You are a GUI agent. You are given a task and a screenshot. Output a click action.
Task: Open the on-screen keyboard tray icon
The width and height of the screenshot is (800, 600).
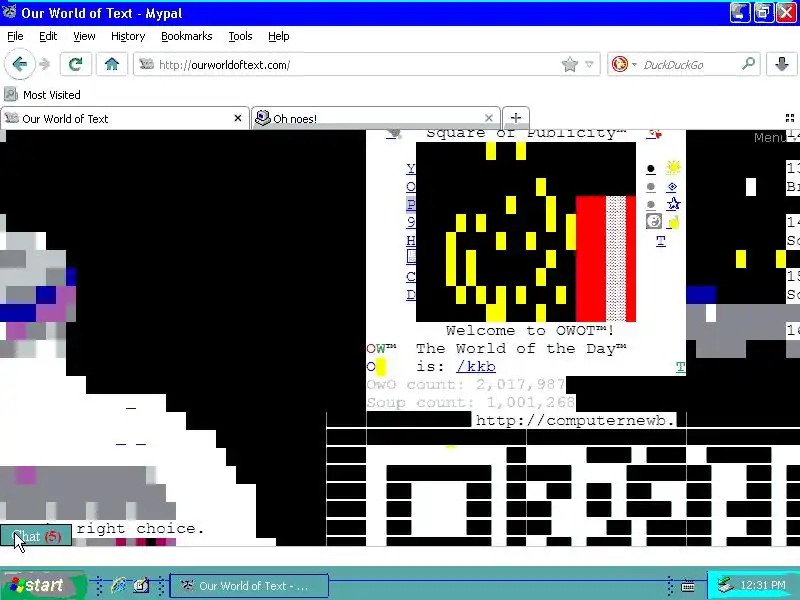pyautogui.click(x=688, y=586)
